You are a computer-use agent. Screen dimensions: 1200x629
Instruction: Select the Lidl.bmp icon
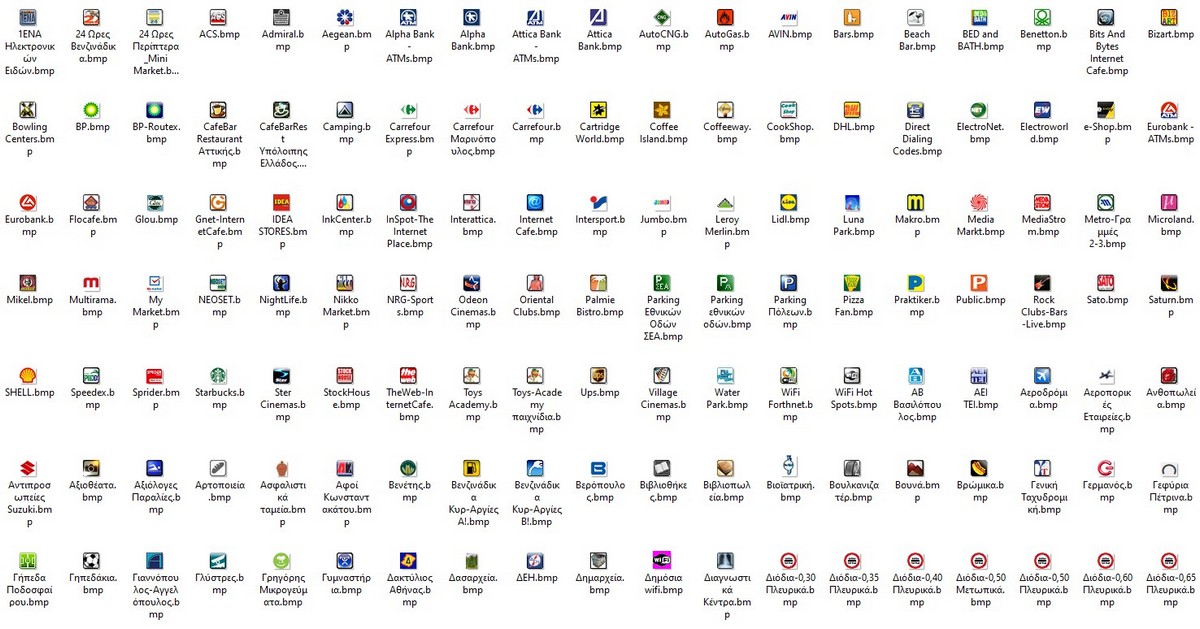coord(789,202)
